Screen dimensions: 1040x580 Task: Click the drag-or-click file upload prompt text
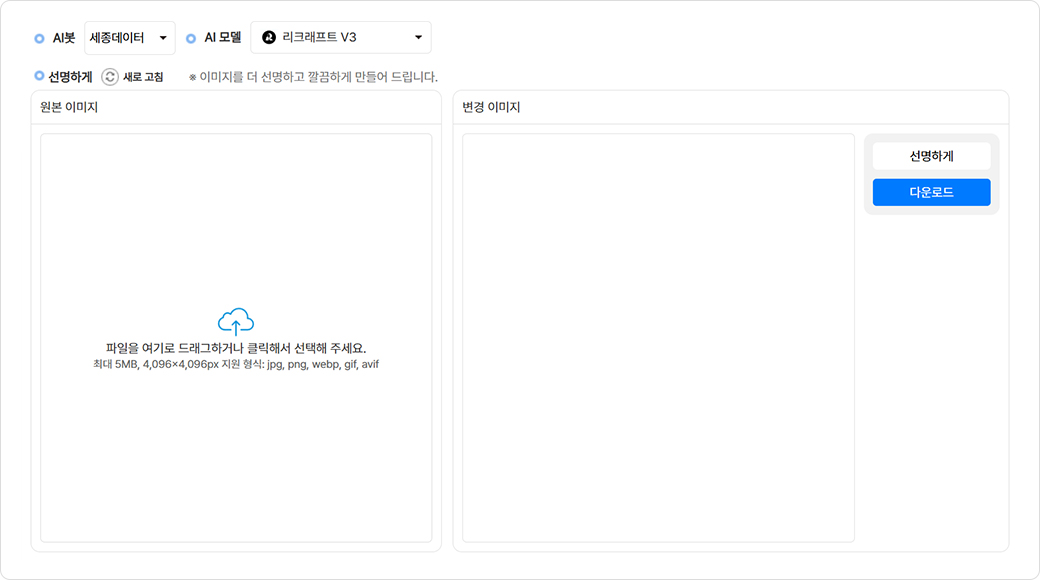[236, 348]
